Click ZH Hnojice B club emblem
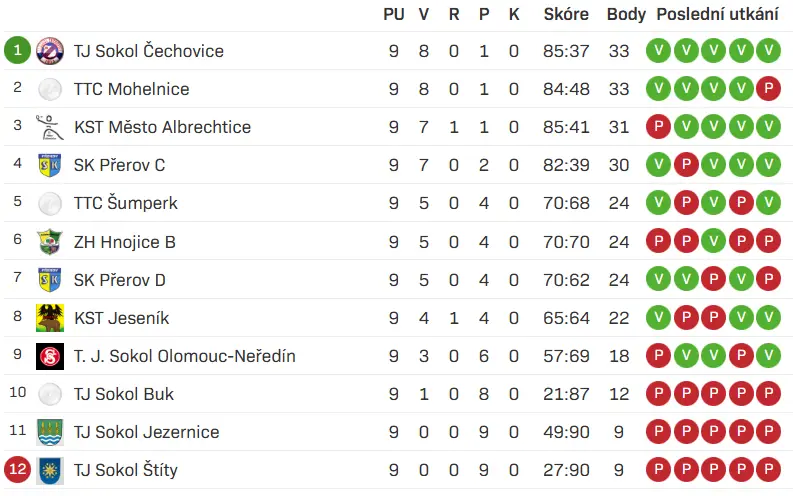Screen dimensions: 793x496 (50, 241)
